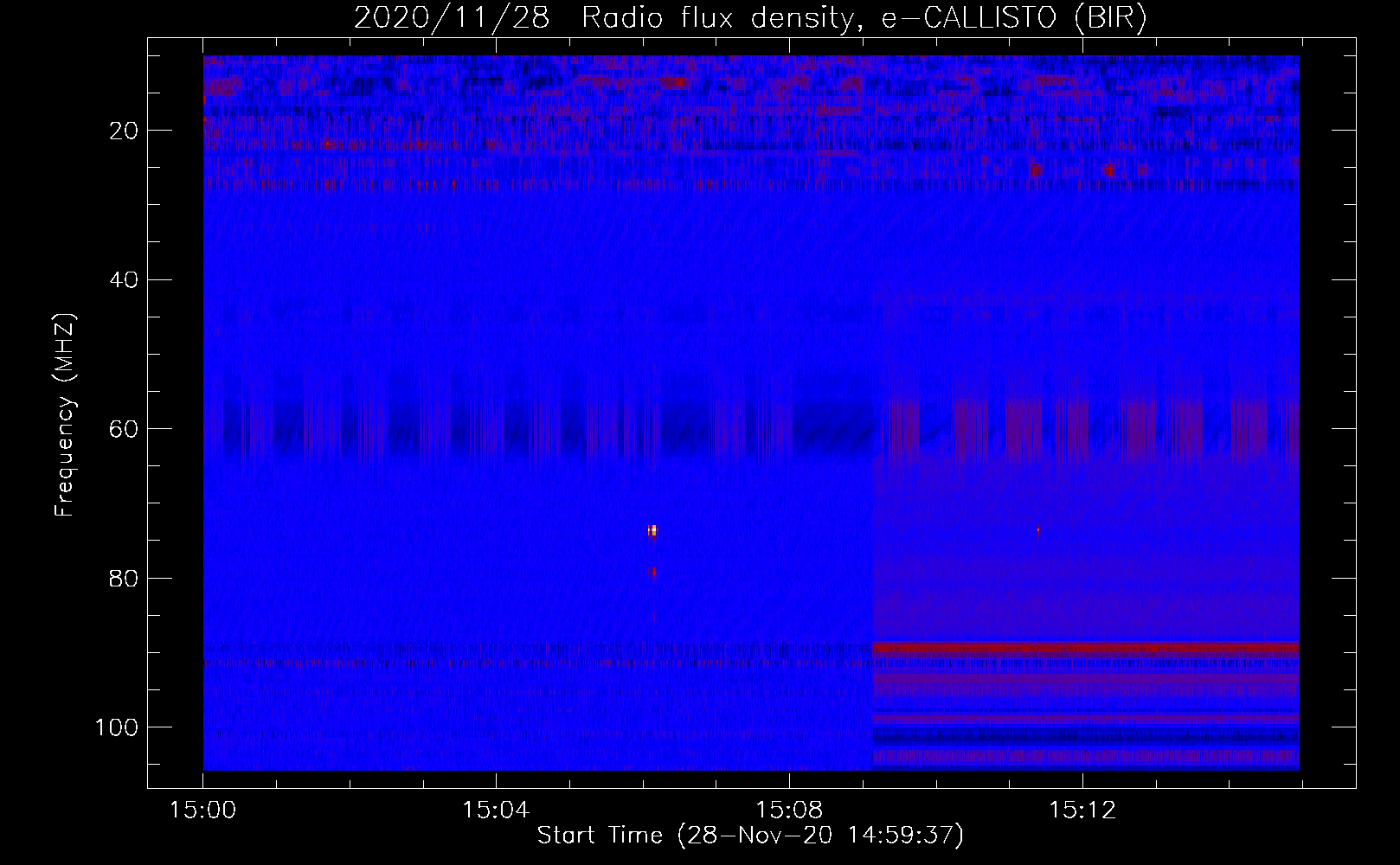Click the '60' frequency tick label
The height and width of the screenshot is (865, 1400).
(x=124, y=429)
